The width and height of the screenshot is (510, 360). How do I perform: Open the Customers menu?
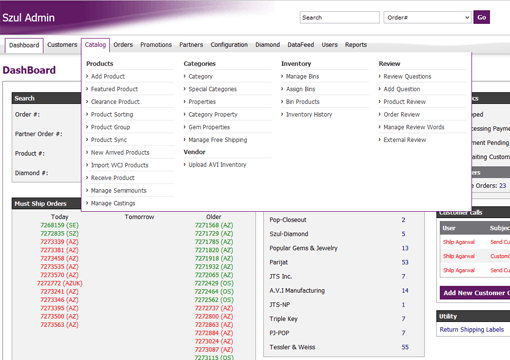tap(62, 45)
